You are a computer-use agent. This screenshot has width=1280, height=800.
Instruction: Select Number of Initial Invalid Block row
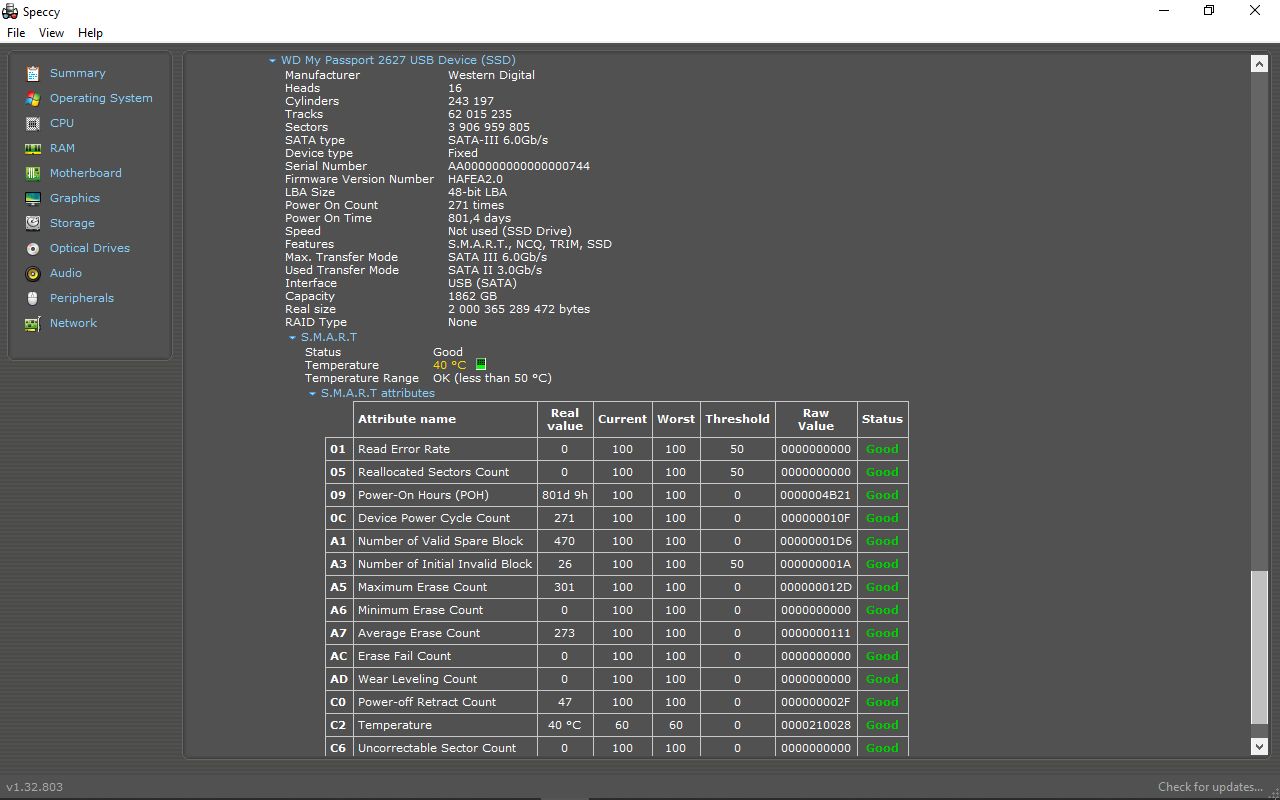click(617, 564)
